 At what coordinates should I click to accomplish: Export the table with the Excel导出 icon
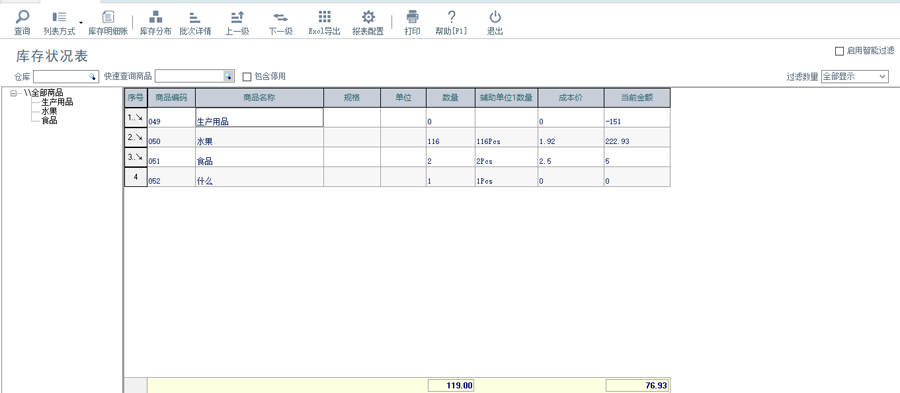324,17
